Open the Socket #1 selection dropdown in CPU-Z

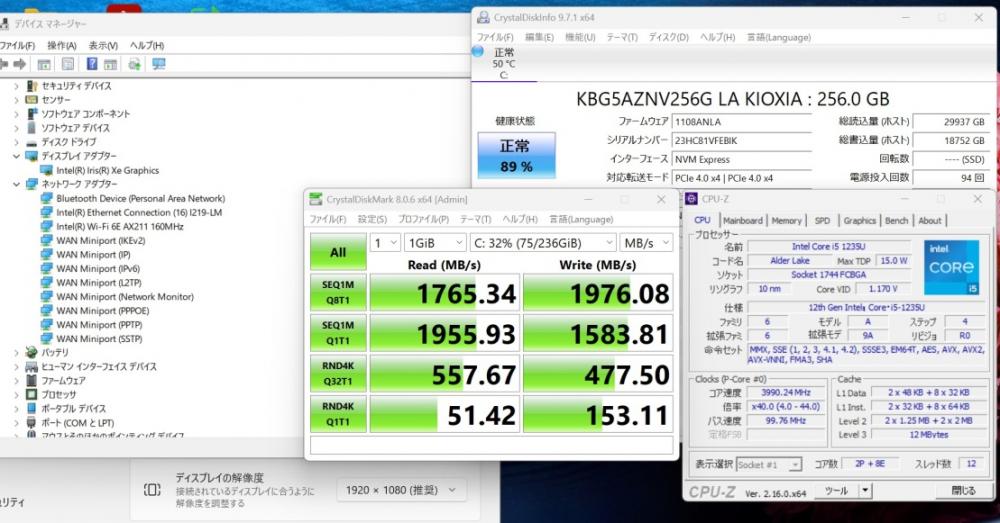(x=768, y=464)
